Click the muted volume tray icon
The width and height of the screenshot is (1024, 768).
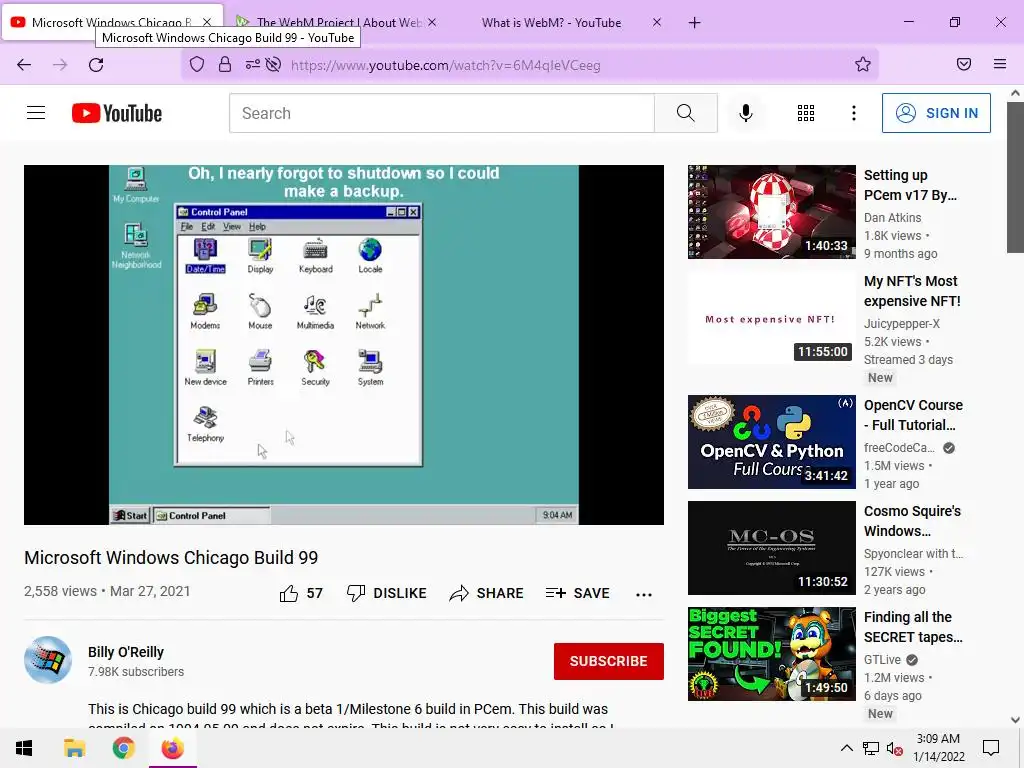tap(894, 748)
